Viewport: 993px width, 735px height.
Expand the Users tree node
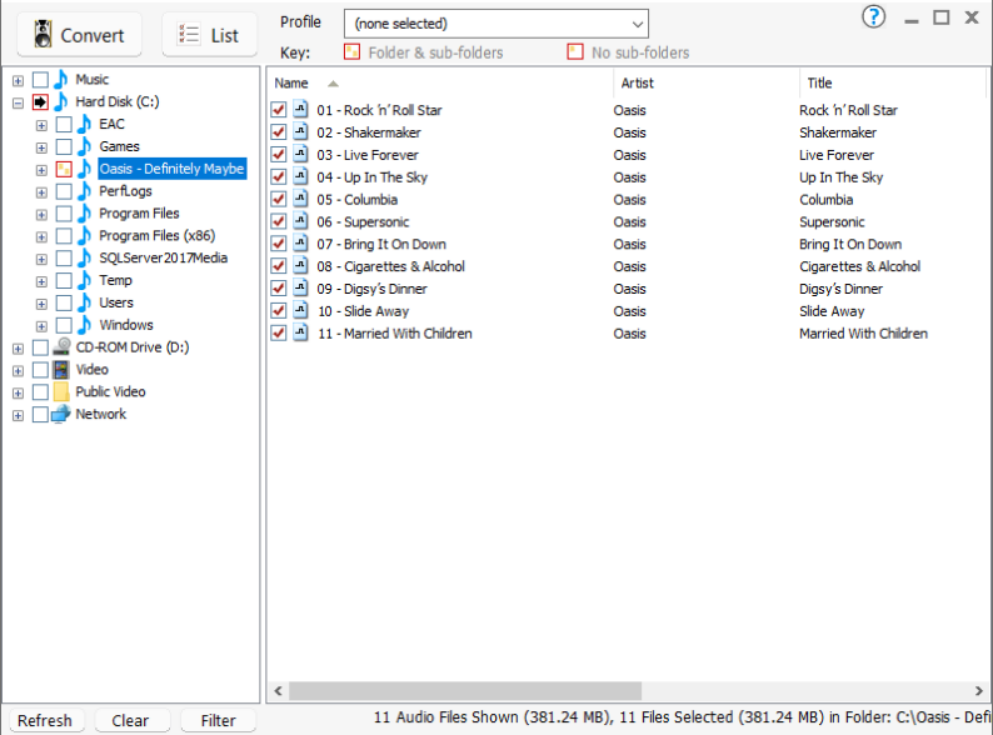click(x=41, y=302)
